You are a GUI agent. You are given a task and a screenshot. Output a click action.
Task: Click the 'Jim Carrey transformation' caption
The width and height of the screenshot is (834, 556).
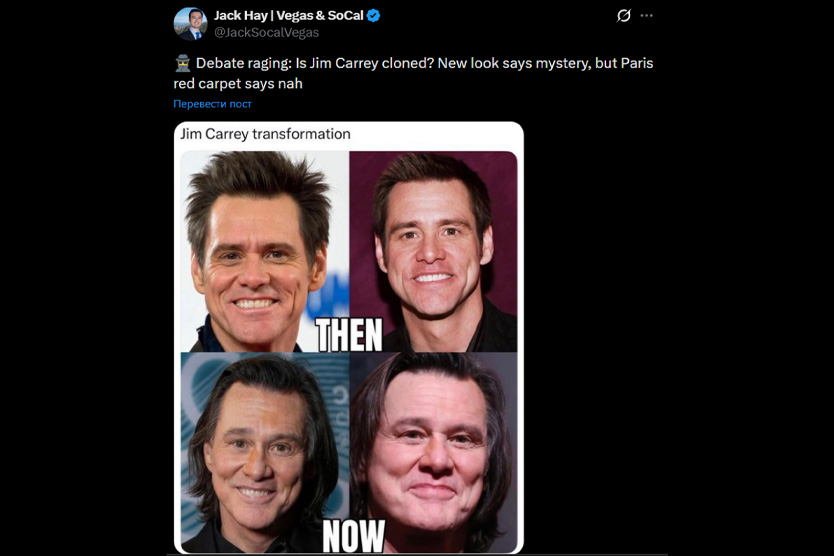click(264, 134)
